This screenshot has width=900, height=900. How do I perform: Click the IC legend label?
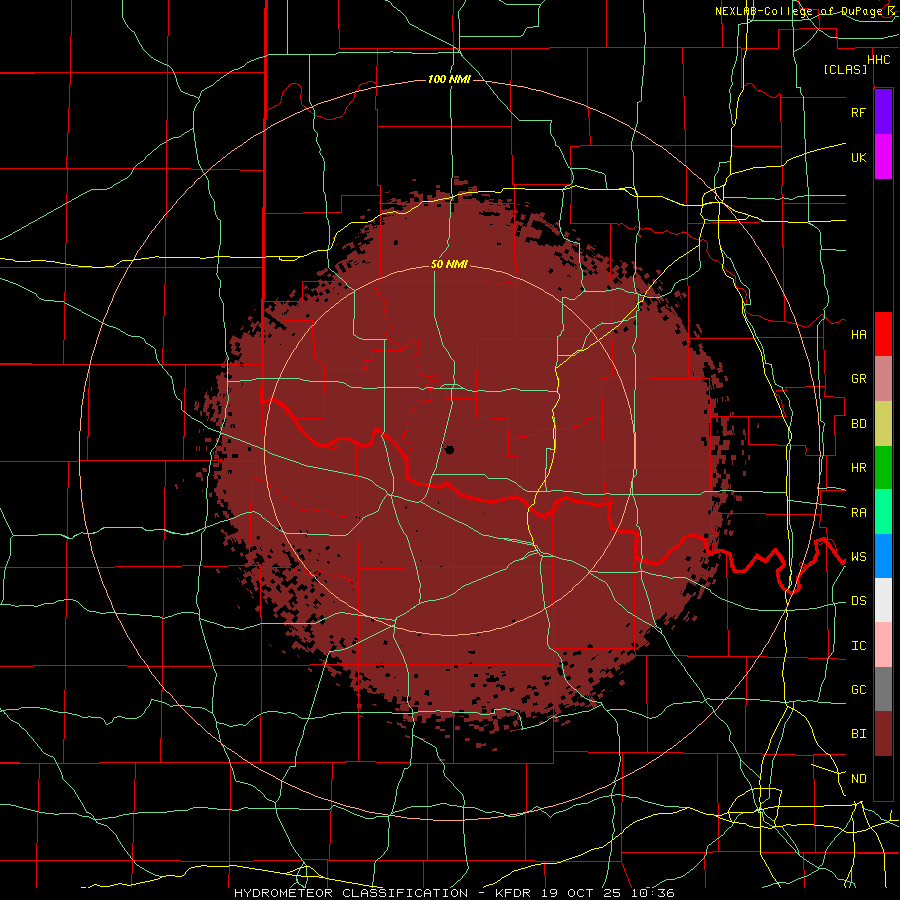point(858,646)
